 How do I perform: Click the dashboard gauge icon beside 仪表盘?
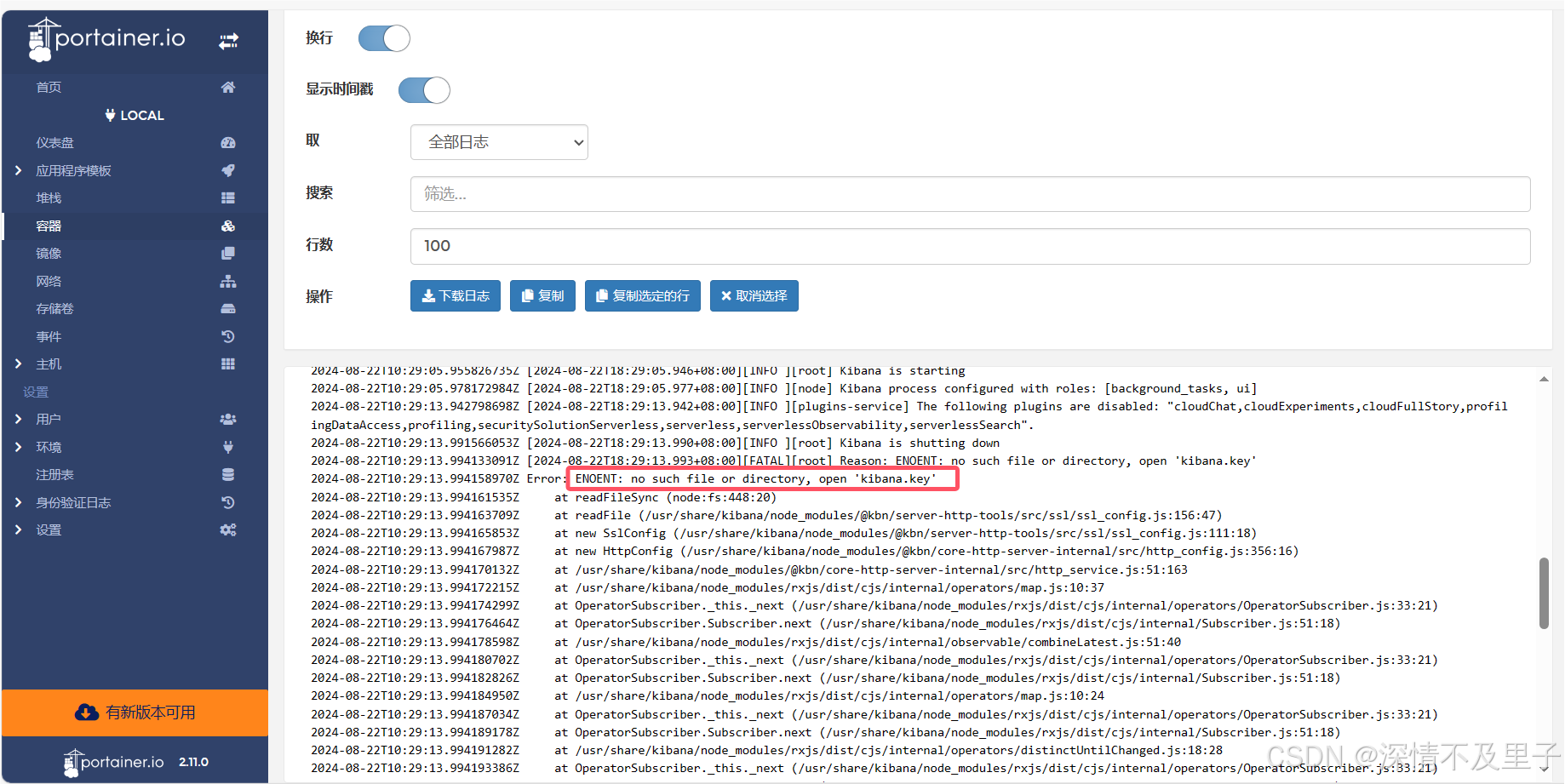(228, 143)
